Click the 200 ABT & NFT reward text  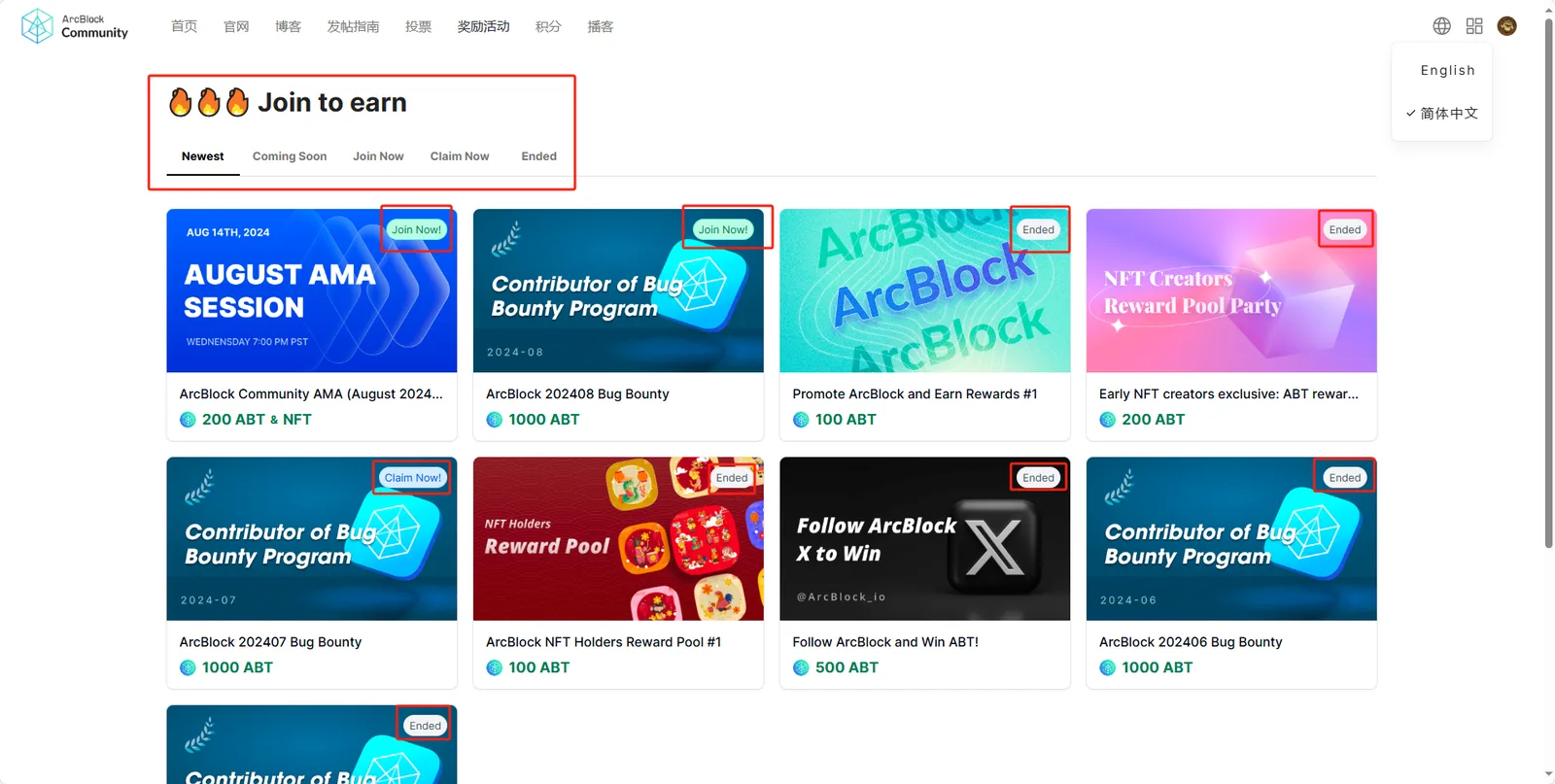tap(257, 420)
